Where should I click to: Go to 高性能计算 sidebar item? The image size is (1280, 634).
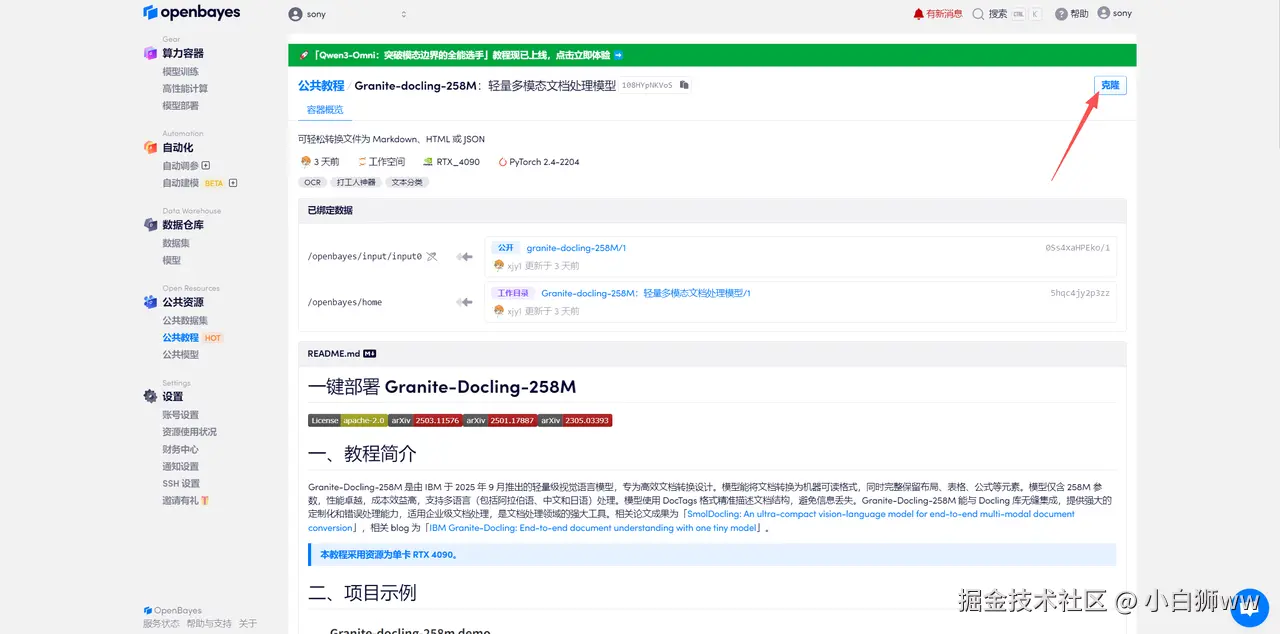coord(185,88)
